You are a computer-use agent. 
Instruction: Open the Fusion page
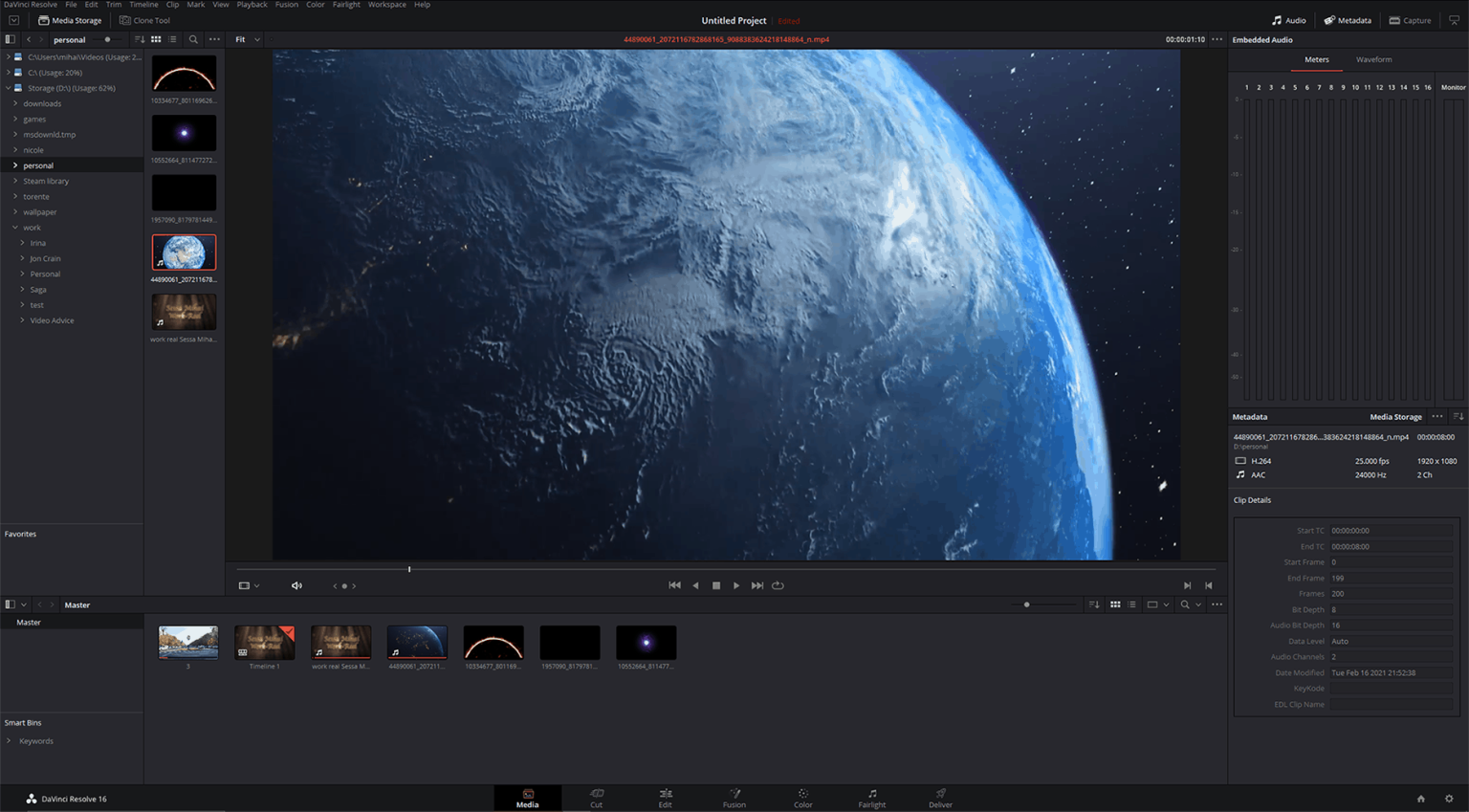(x=734, y=798)
